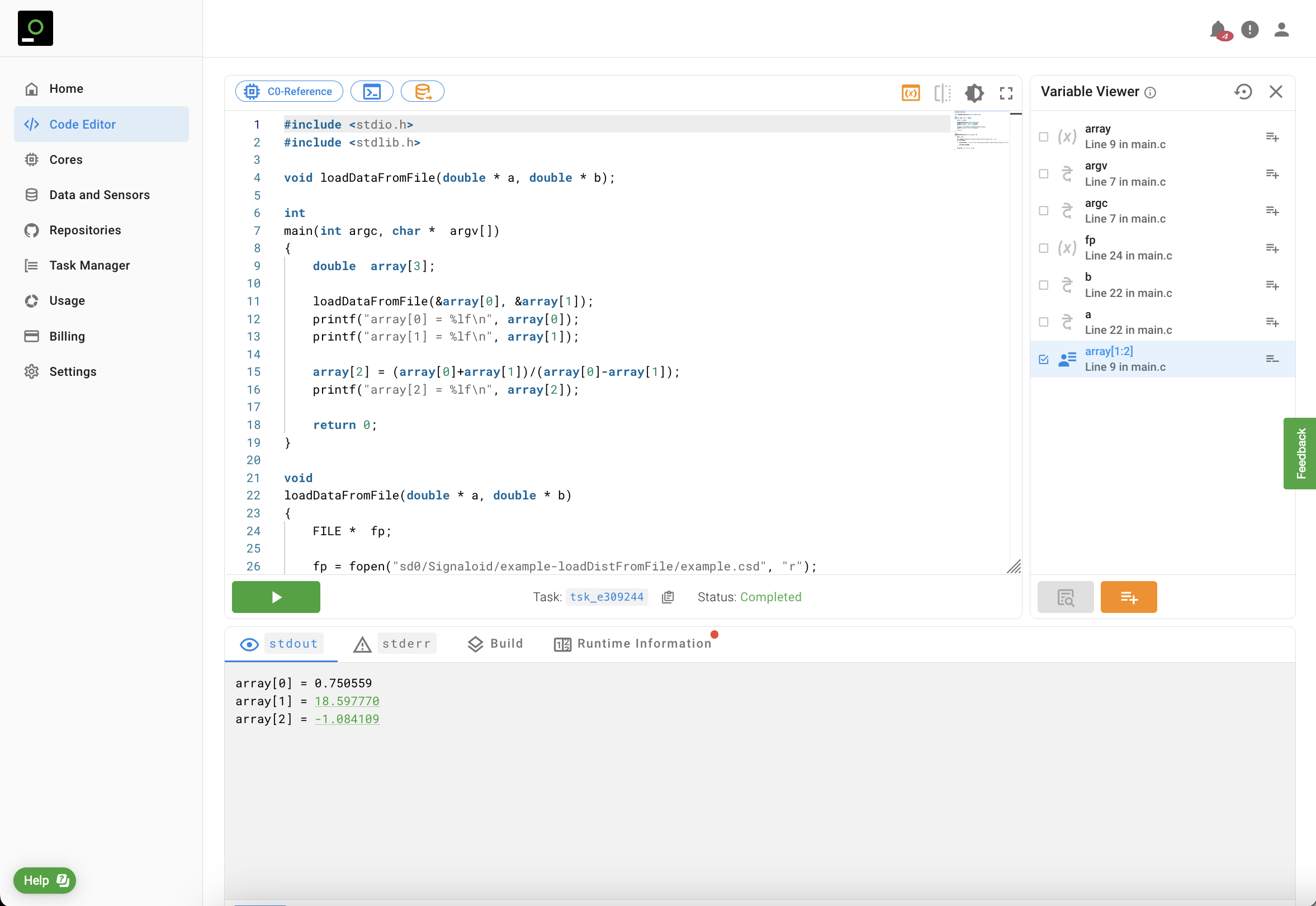Switch editor theme with brightness icon
The width and height of the screenshot is (1316, 906).
point(974,92)
